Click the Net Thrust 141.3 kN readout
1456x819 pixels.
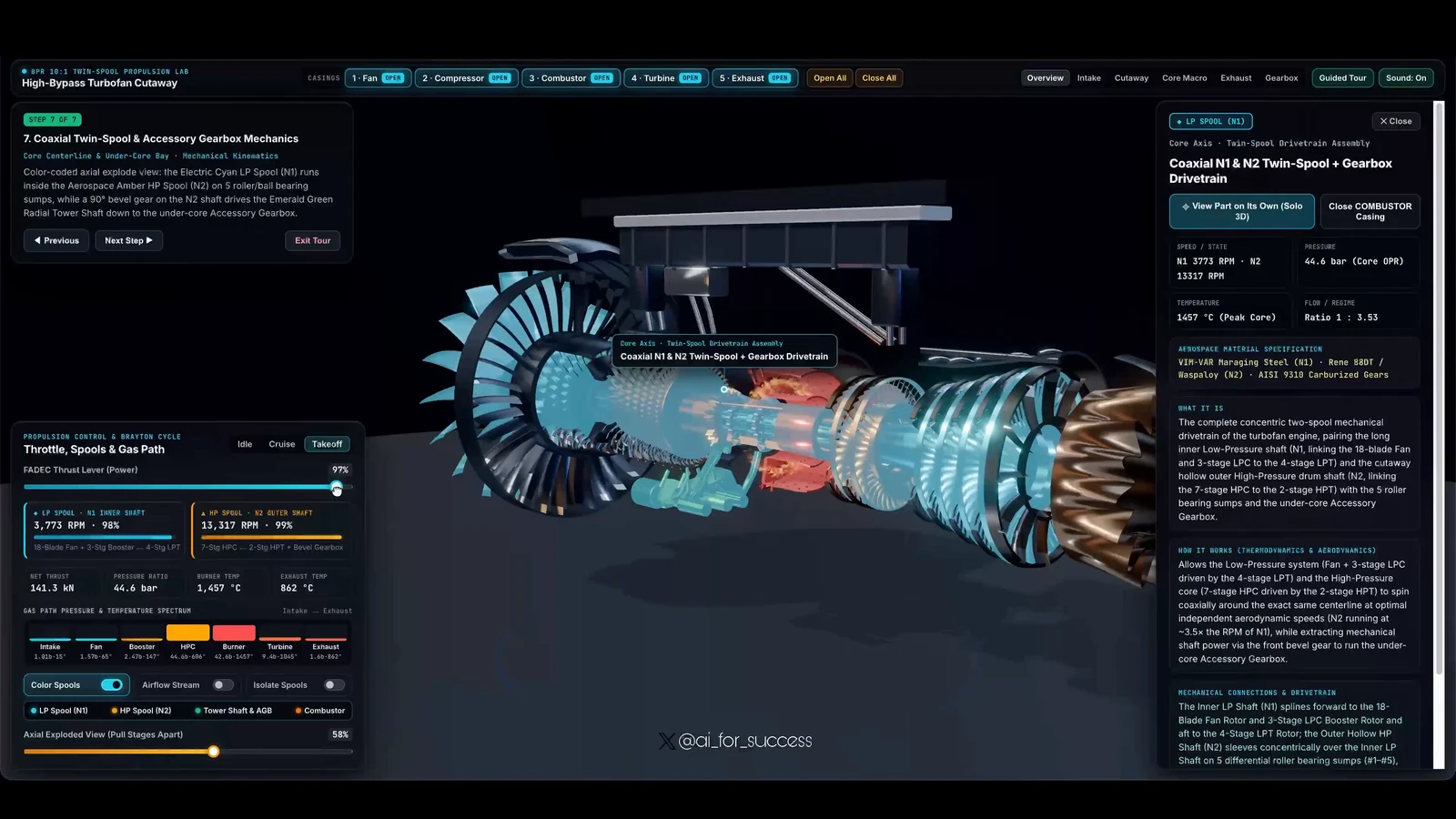click(x=64, y=583)
